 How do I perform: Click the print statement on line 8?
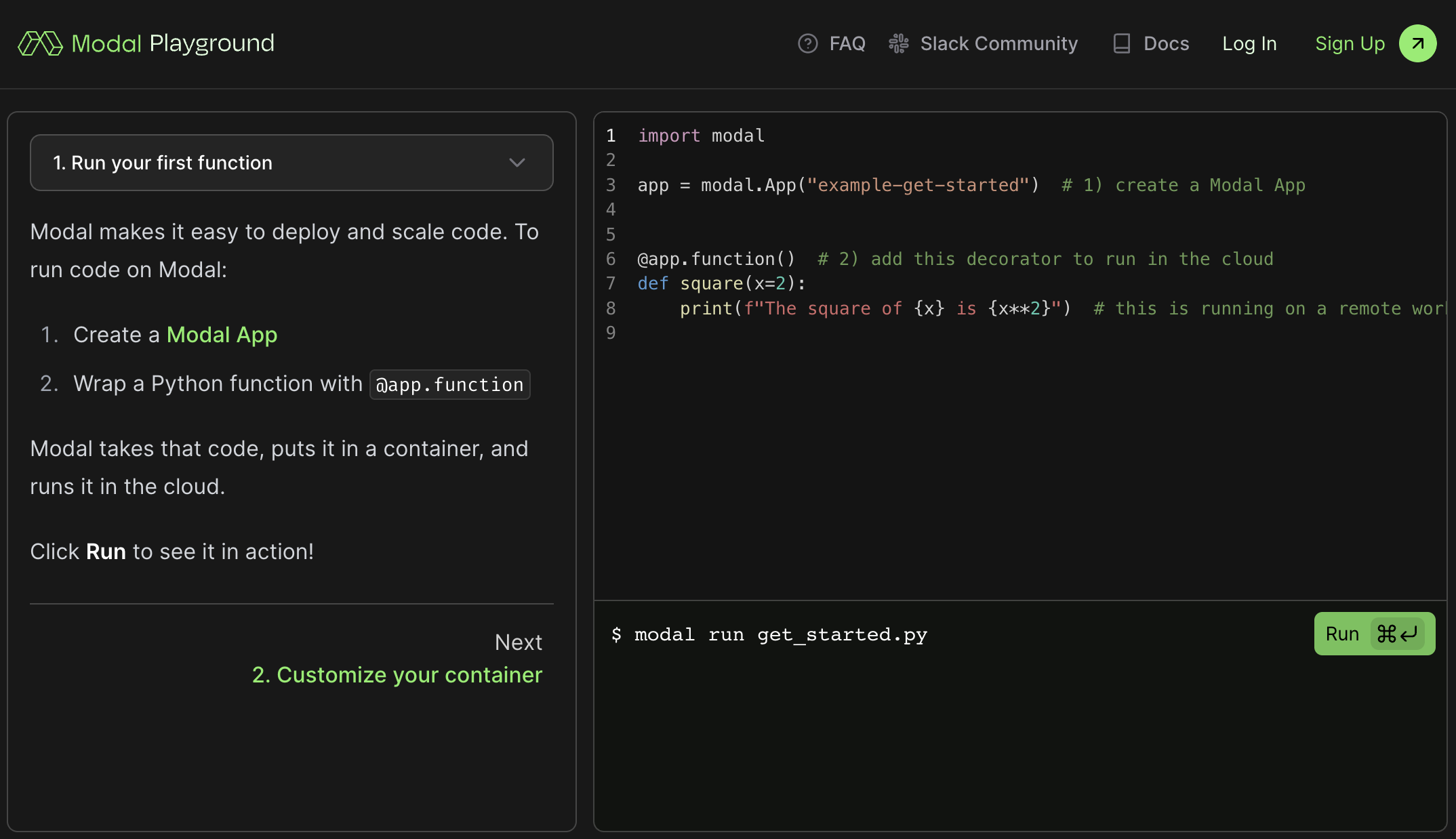coord(875,308)
